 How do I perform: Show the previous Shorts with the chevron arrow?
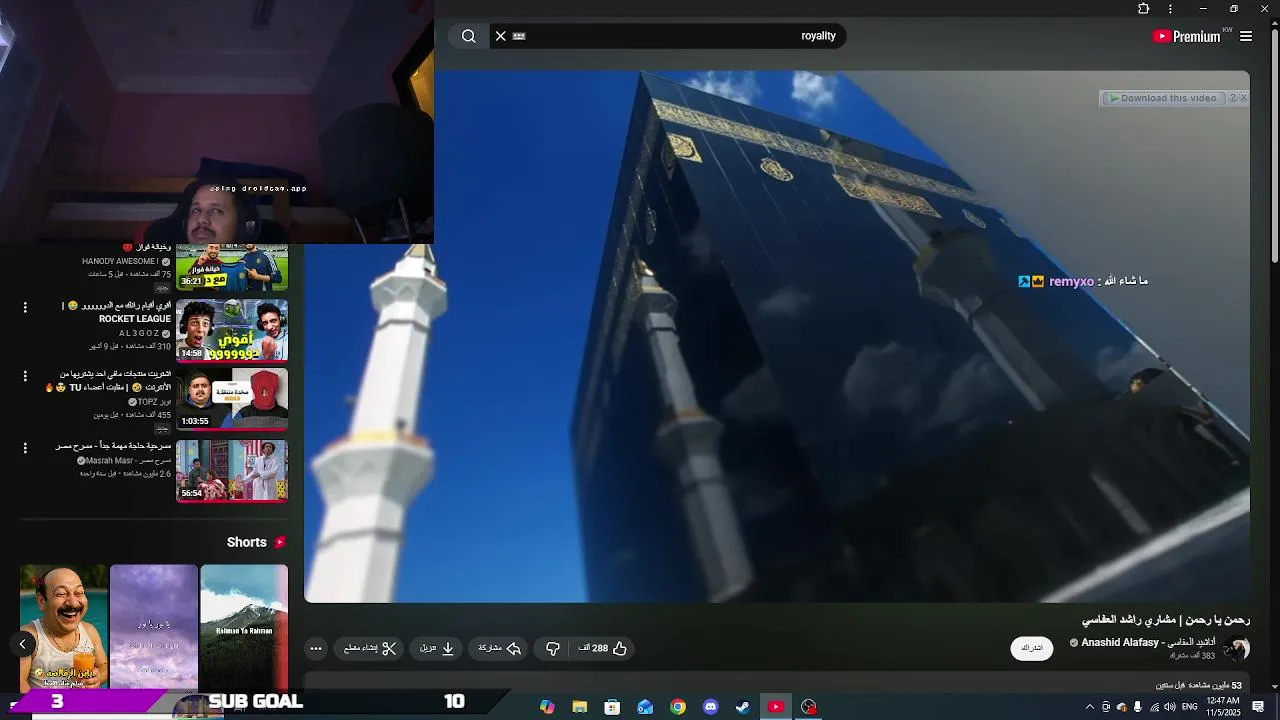click(22, 645)
